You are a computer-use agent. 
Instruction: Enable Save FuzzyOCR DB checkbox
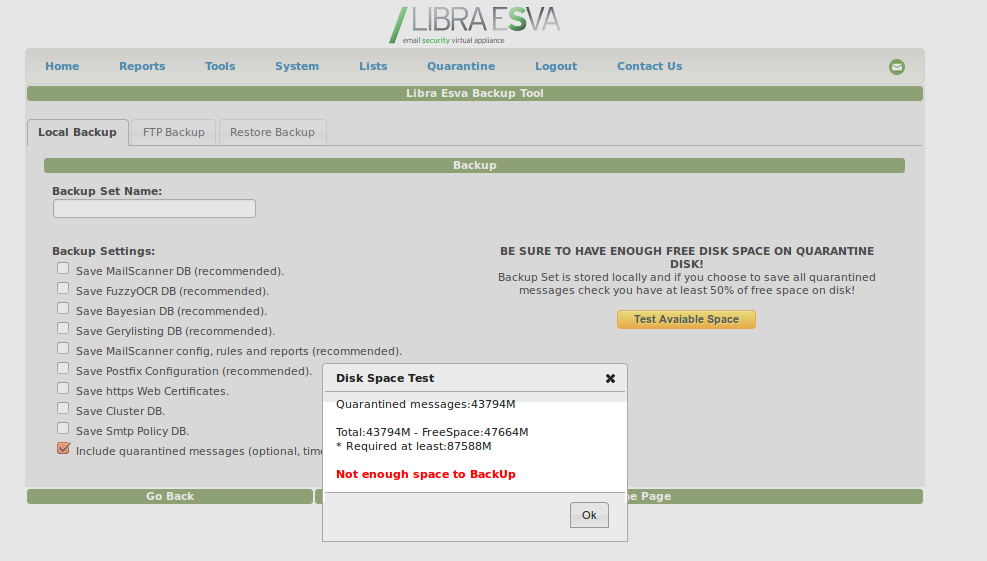pyautogui.click(x=63, y=288)
